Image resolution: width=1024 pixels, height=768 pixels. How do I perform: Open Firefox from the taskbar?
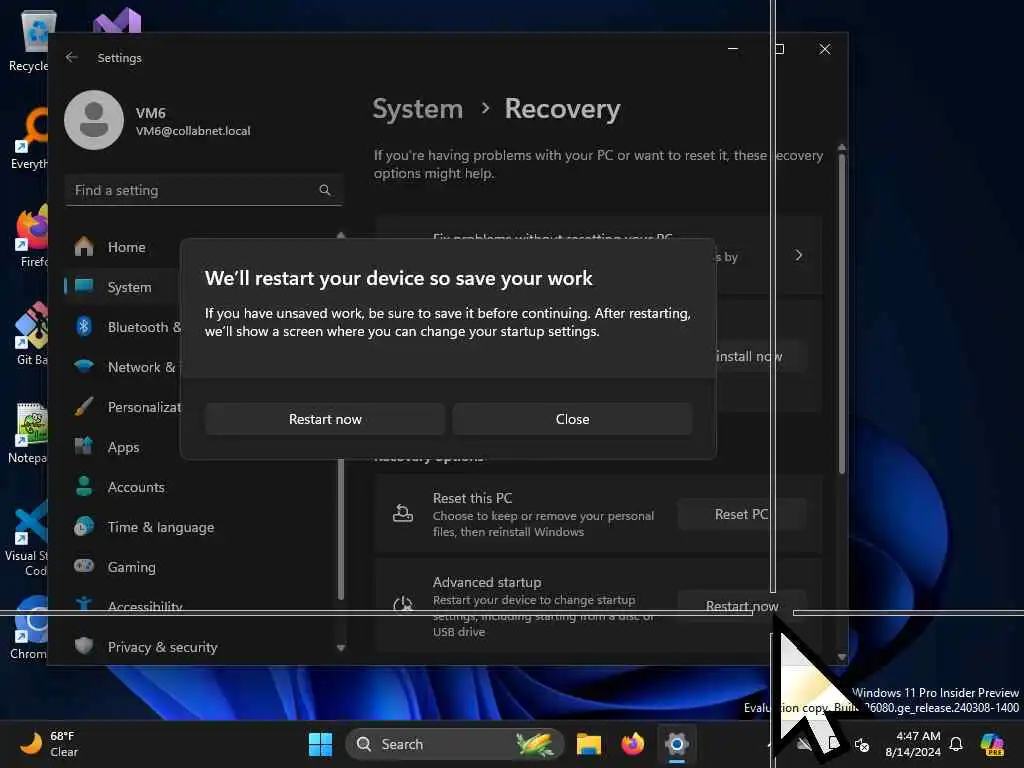click(x=632, y=744)
